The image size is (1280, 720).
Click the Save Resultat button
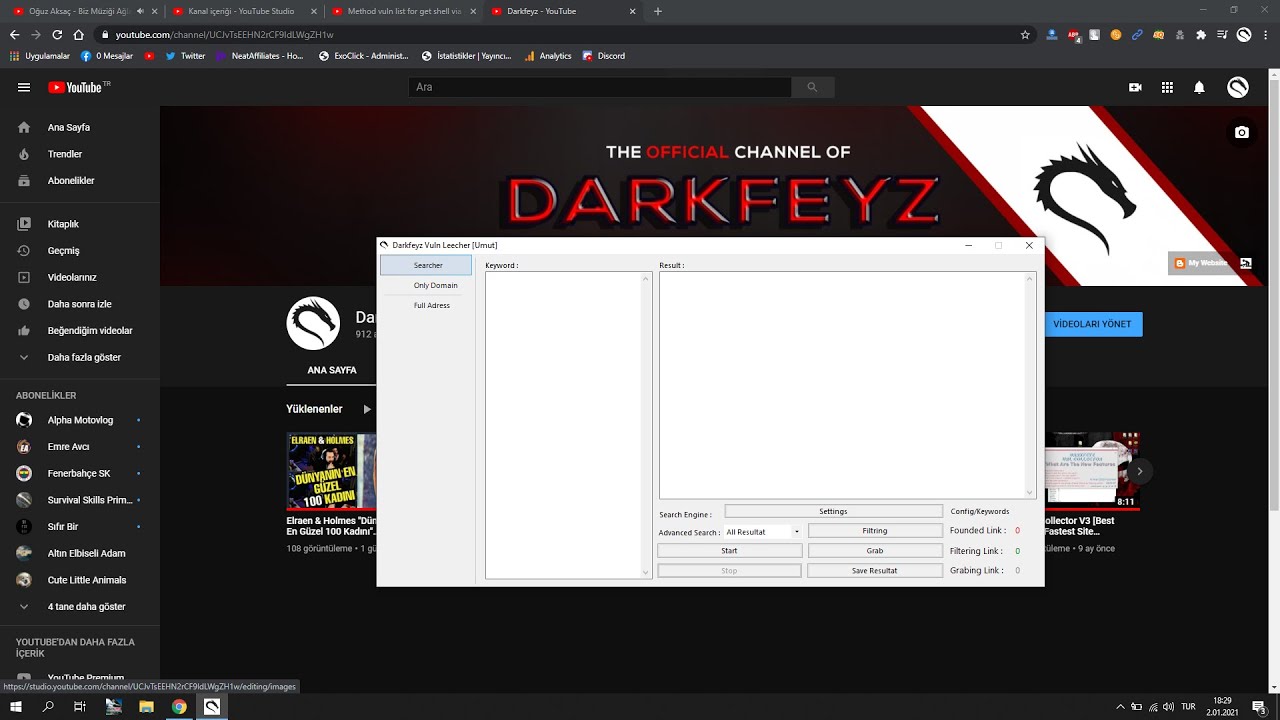coord(875,571)
